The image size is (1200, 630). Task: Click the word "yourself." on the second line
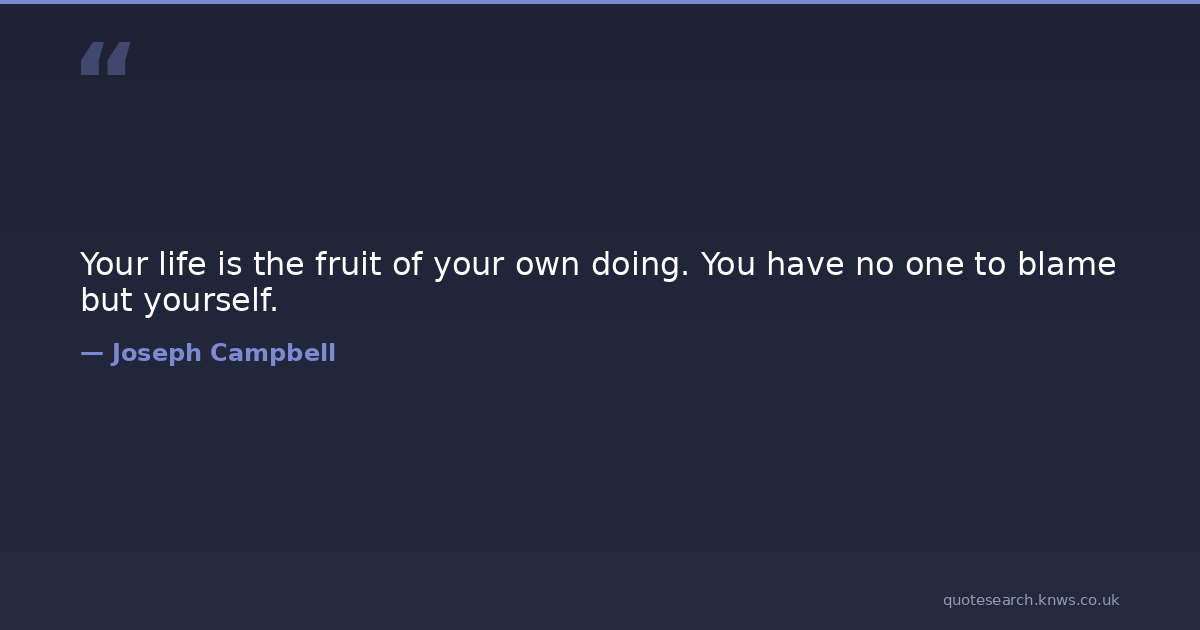point(211,300)
